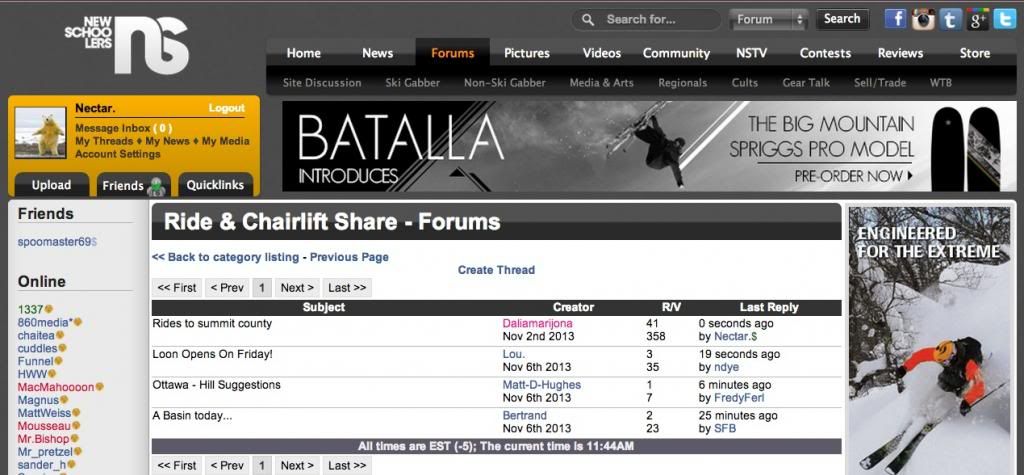Click the bottom Last >> pagination button

[347, 465]
